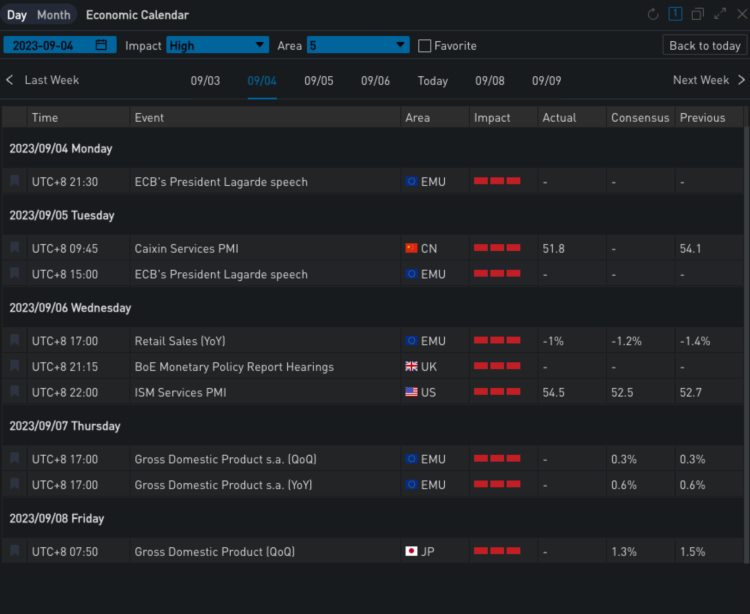The image size is (750, 614).
Task: Open the Area dropdown showing 5
Action: pos(358,45)
